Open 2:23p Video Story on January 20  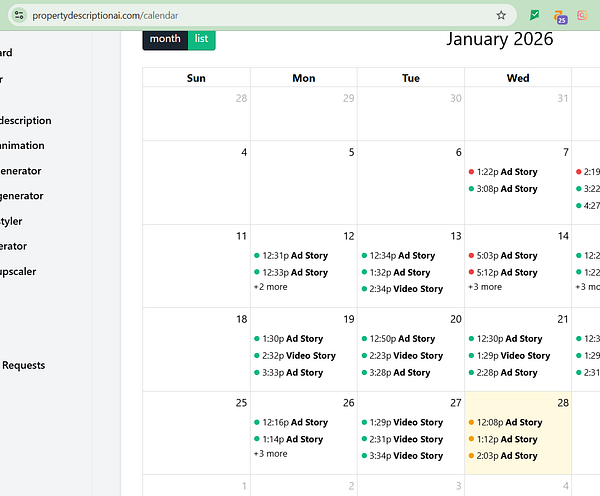(402, 356)
